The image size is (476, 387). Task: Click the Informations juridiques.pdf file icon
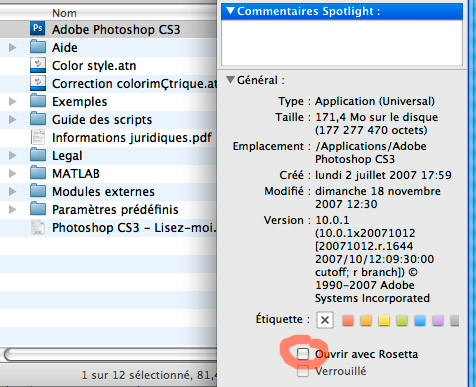(x=38, y=137)
